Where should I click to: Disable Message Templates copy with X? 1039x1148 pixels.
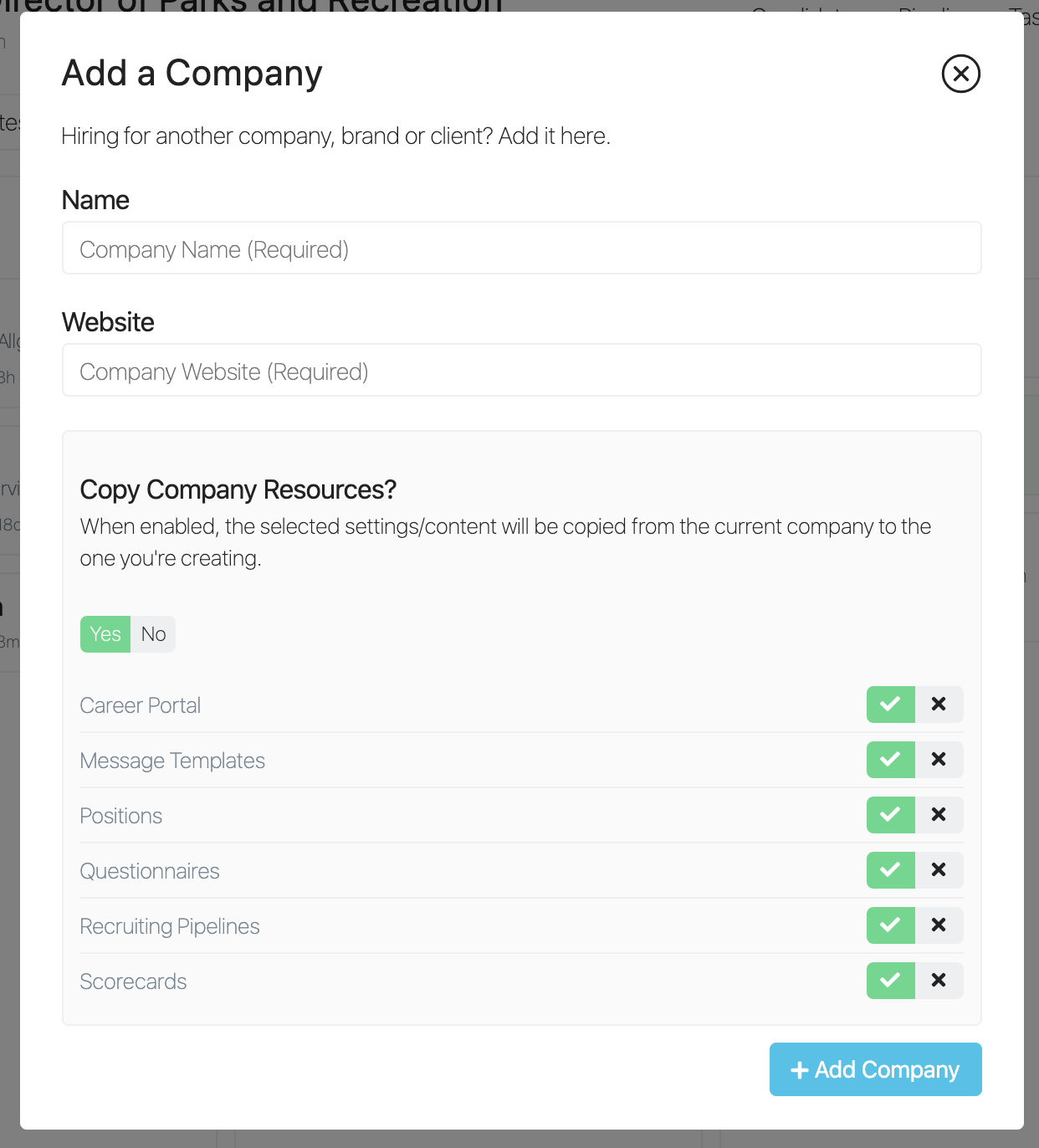pos(939,760)
